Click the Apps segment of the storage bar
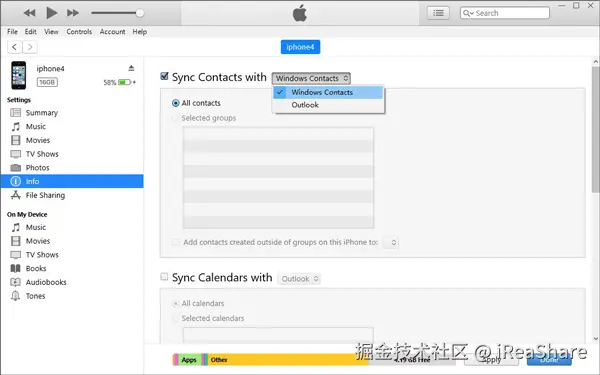 click(190, 360)
